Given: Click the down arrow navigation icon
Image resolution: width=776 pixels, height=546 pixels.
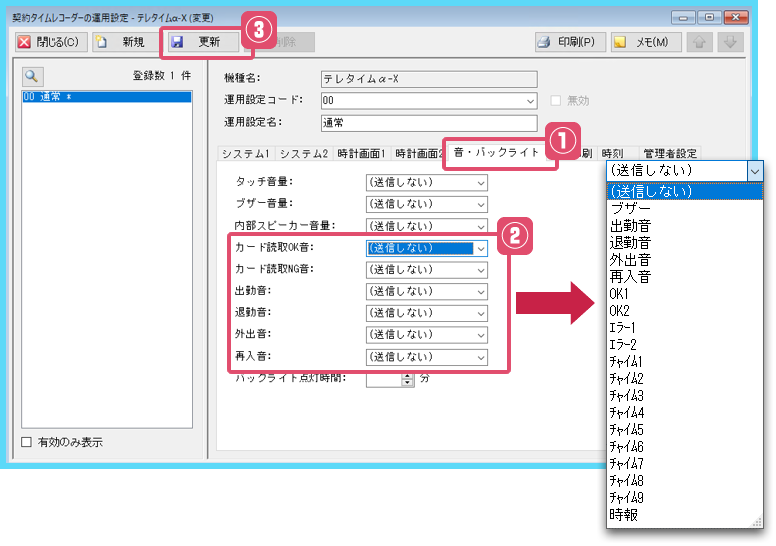Looking at the screenshot, I should pos(731,42).
